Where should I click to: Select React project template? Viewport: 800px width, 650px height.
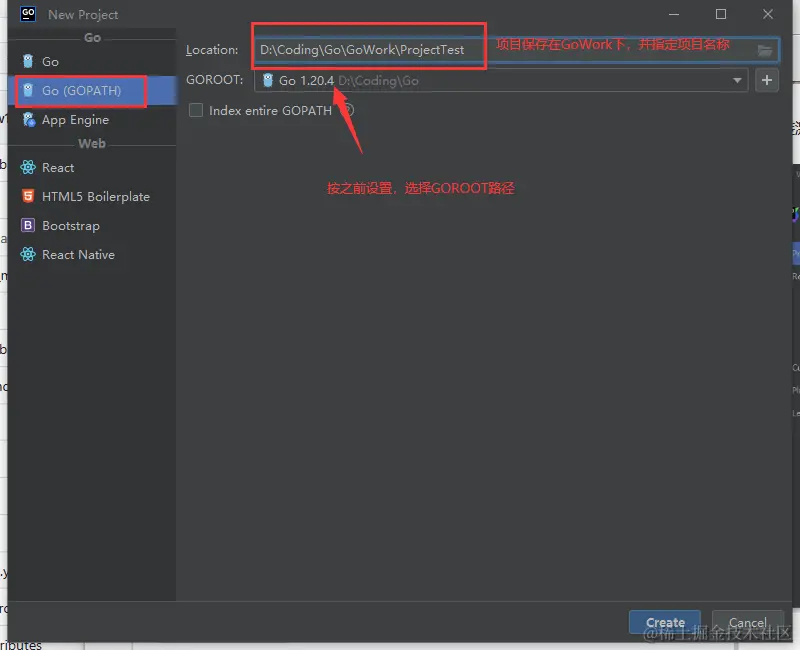click(92, 167)
